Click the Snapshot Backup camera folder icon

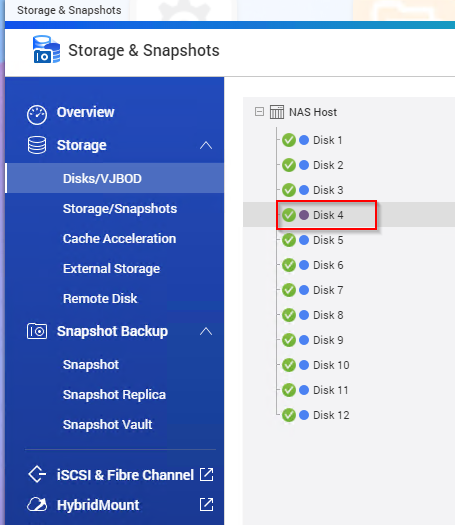pyautogui.click(x=37, y=331)
